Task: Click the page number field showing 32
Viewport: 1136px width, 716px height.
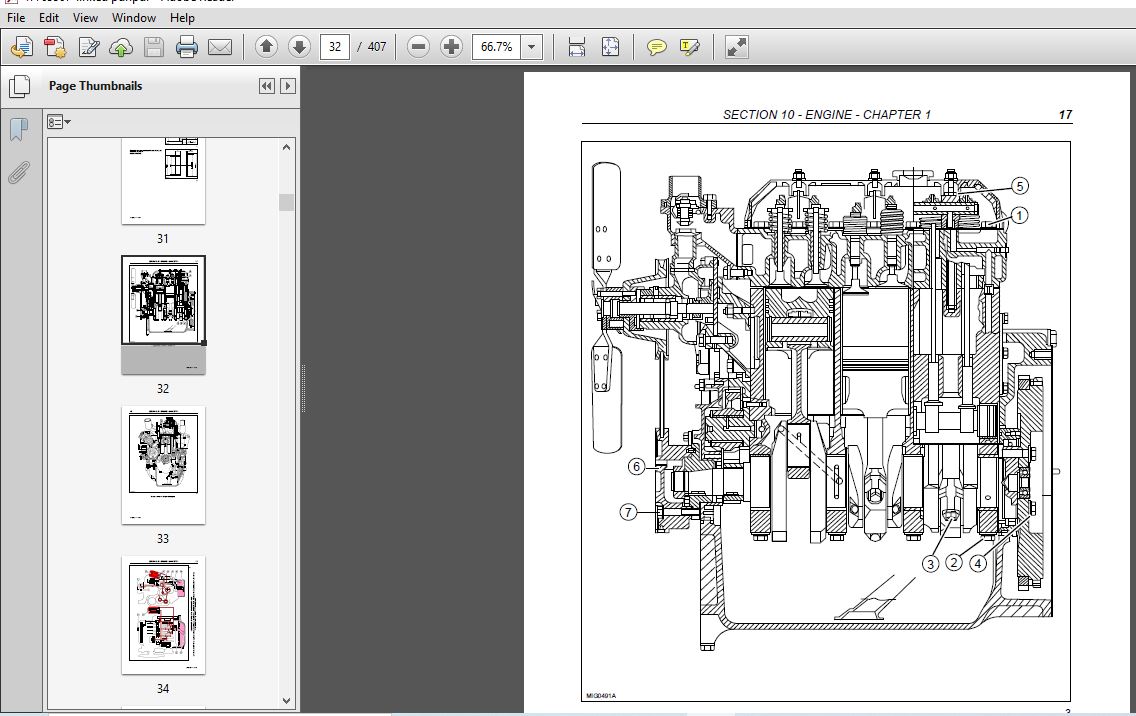Action: 335,47
